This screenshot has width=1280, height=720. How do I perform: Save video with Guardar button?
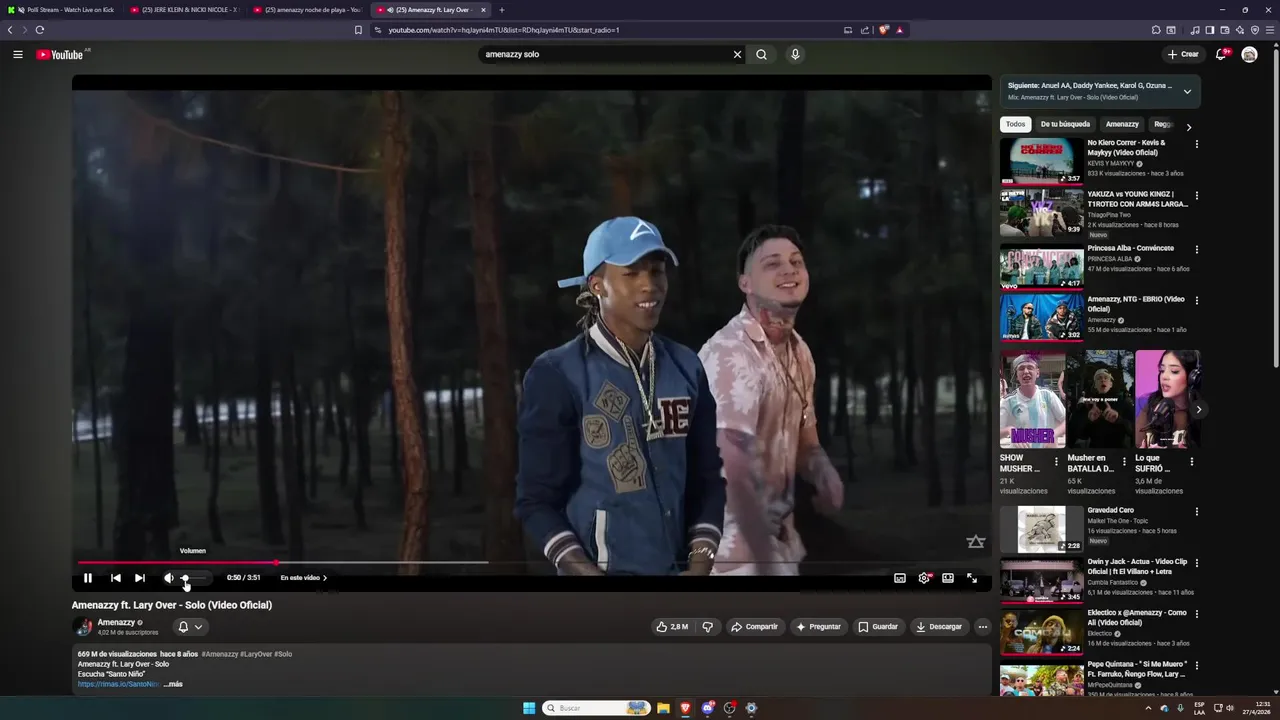(x=878, y=627)
